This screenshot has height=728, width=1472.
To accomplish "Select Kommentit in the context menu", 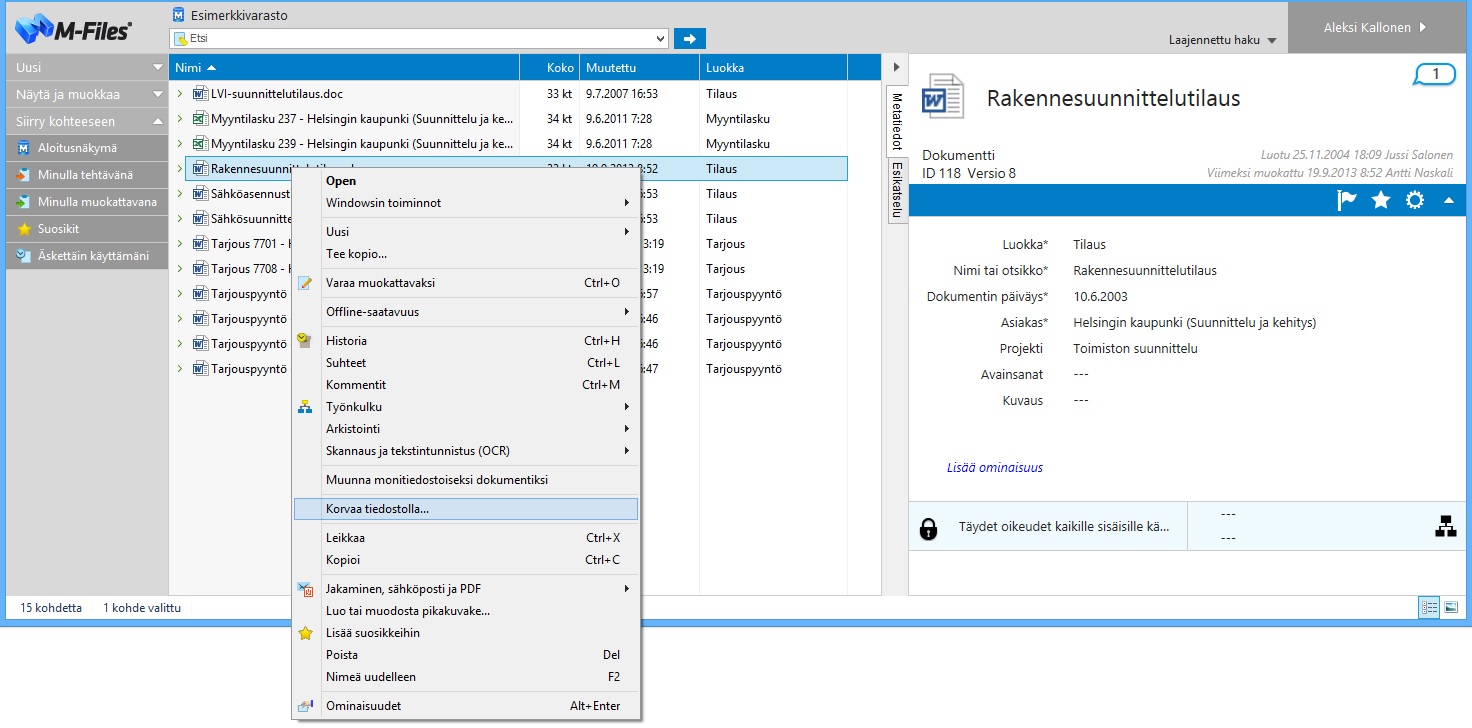I will (x=466, y=385).
